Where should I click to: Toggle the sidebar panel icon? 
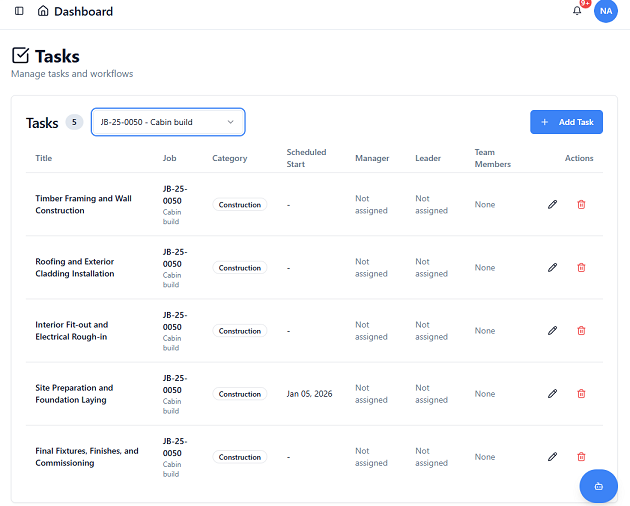click(19, 11)
